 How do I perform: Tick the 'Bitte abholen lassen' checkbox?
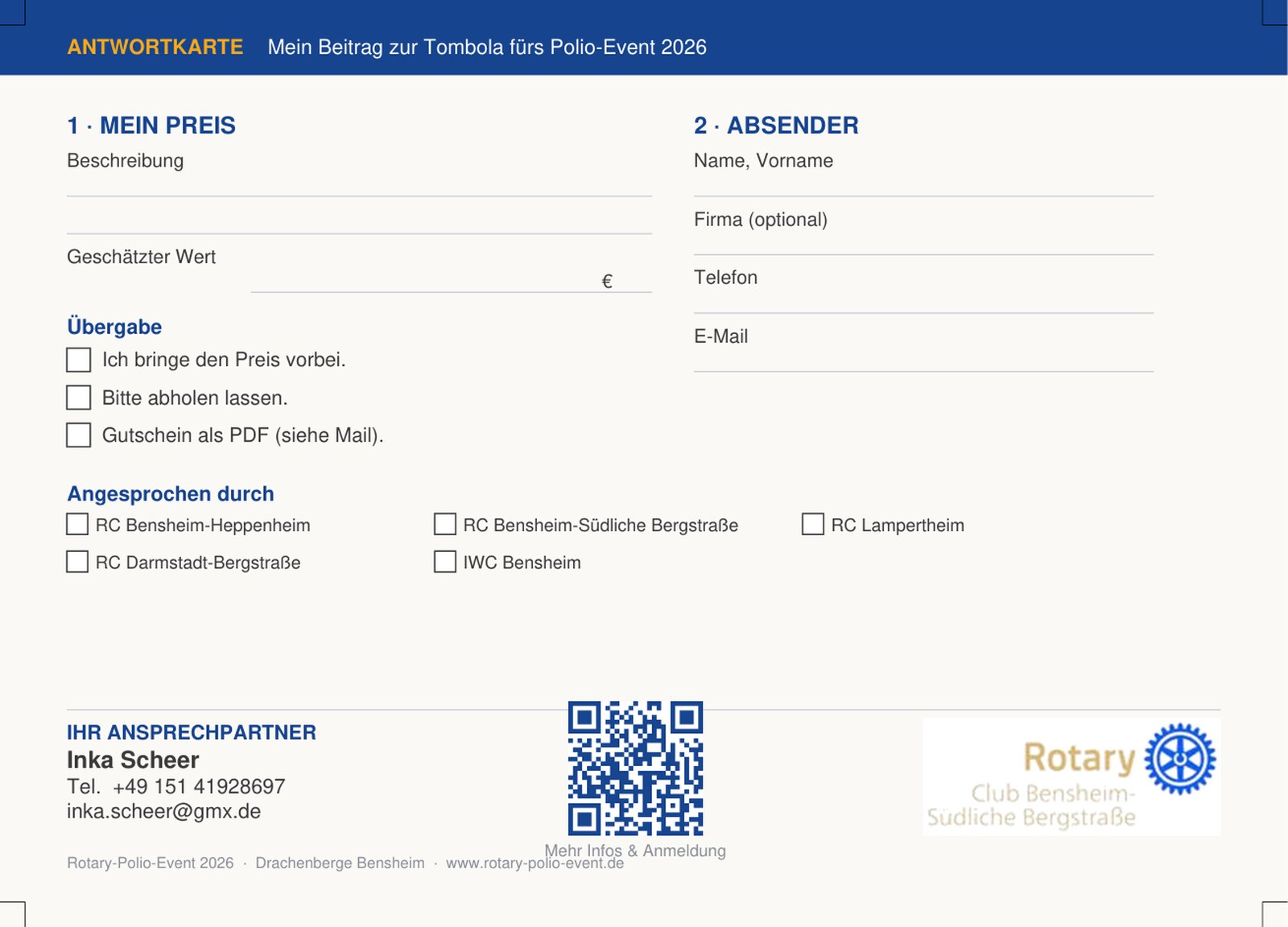pyautogui.click(x=78, y=398)
